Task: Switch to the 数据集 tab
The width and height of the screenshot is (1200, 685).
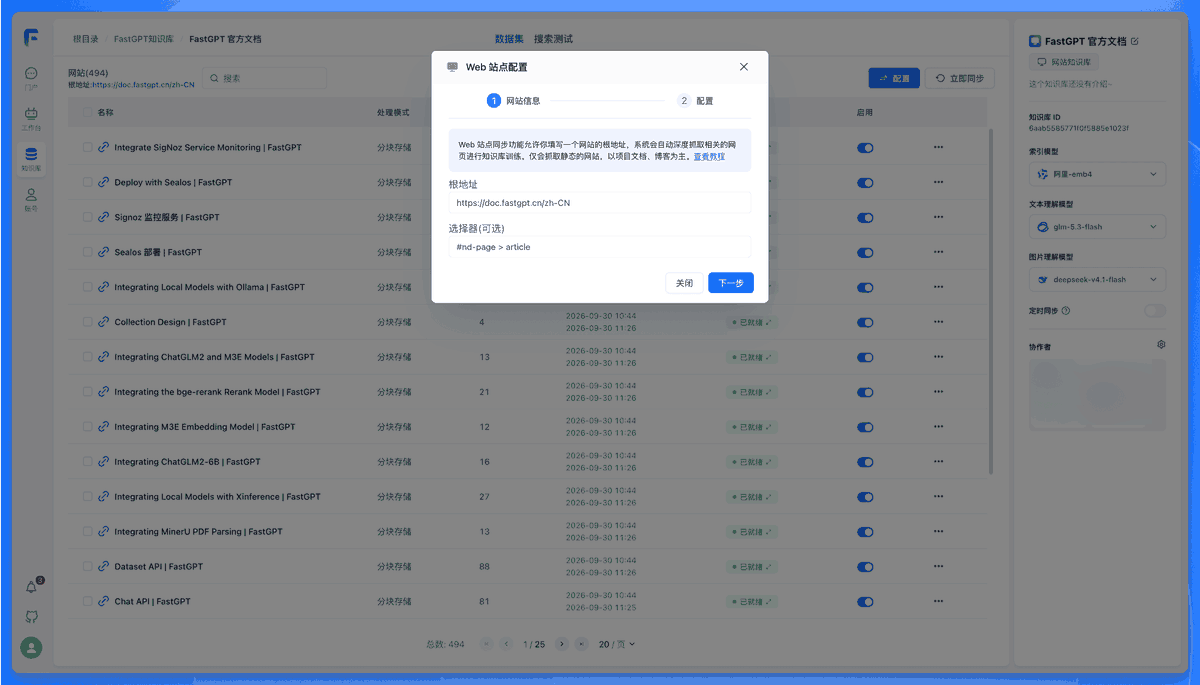Action: [510, 39]
